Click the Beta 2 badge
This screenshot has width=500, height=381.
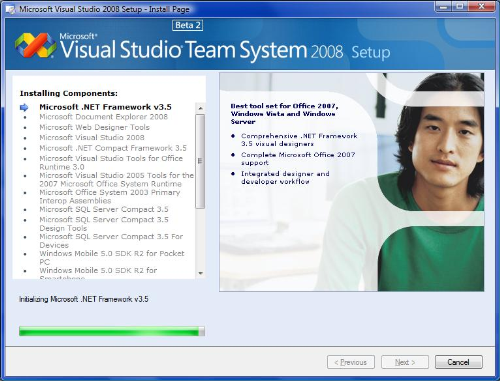click(x=187, y=25)
